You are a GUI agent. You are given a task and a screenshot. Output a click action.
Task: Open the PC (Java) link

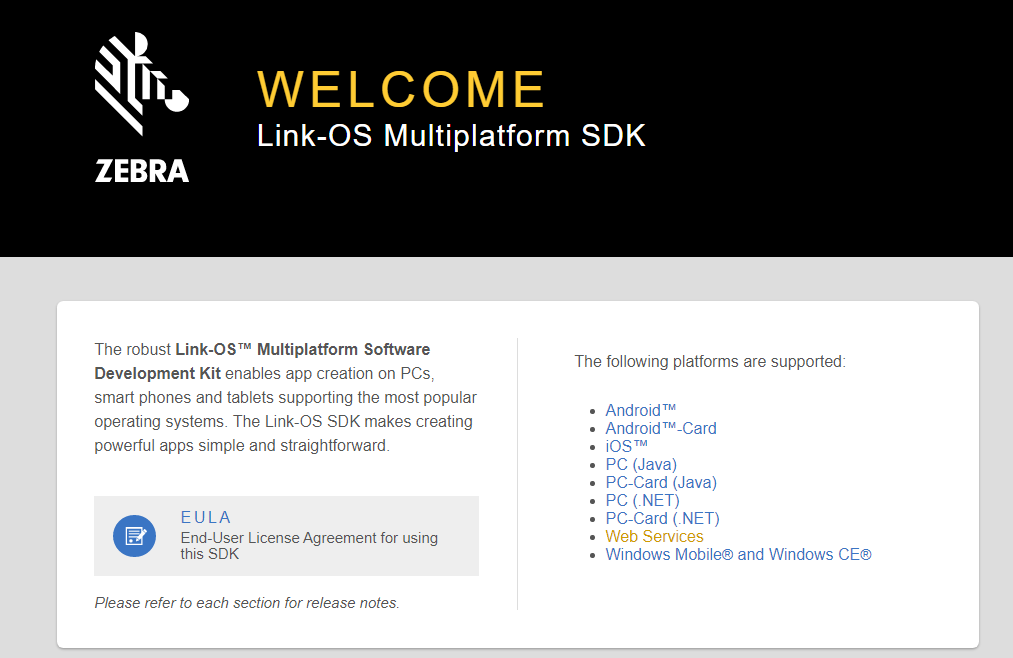[x=641, y=464]
